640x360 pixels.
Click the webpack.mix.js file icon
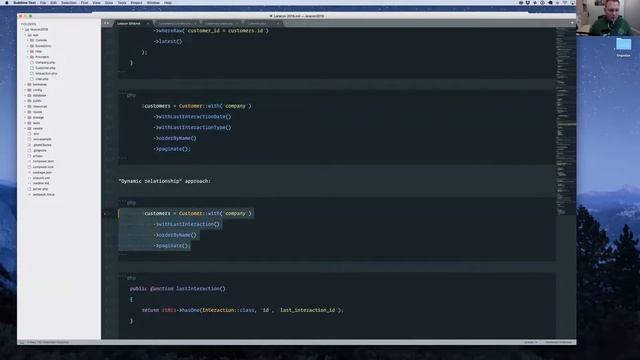point(29,194)
